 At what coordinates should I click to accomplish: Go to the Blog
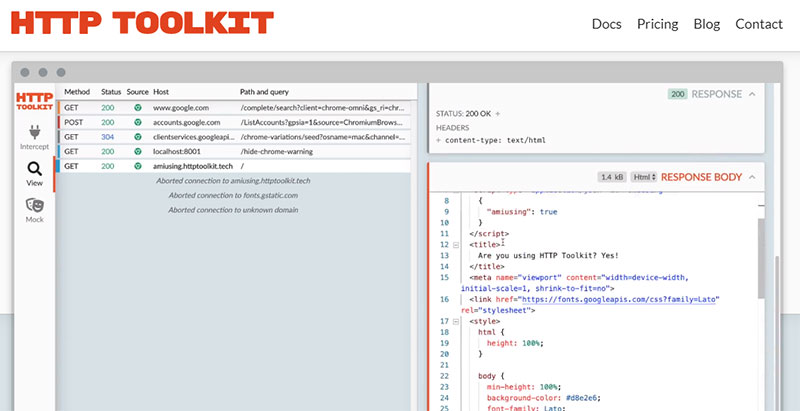[707, 24]
